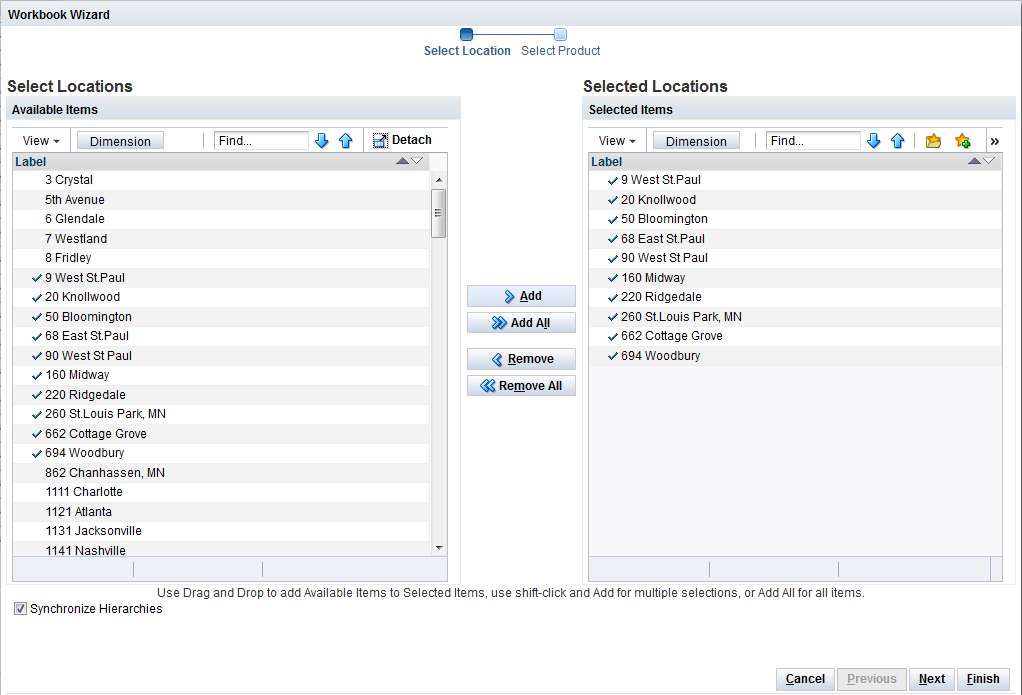Select 694 Woodbury in Selected Items
This screenshot has width=1022, height=695.
pyautogui.click(x=795, y=356)
